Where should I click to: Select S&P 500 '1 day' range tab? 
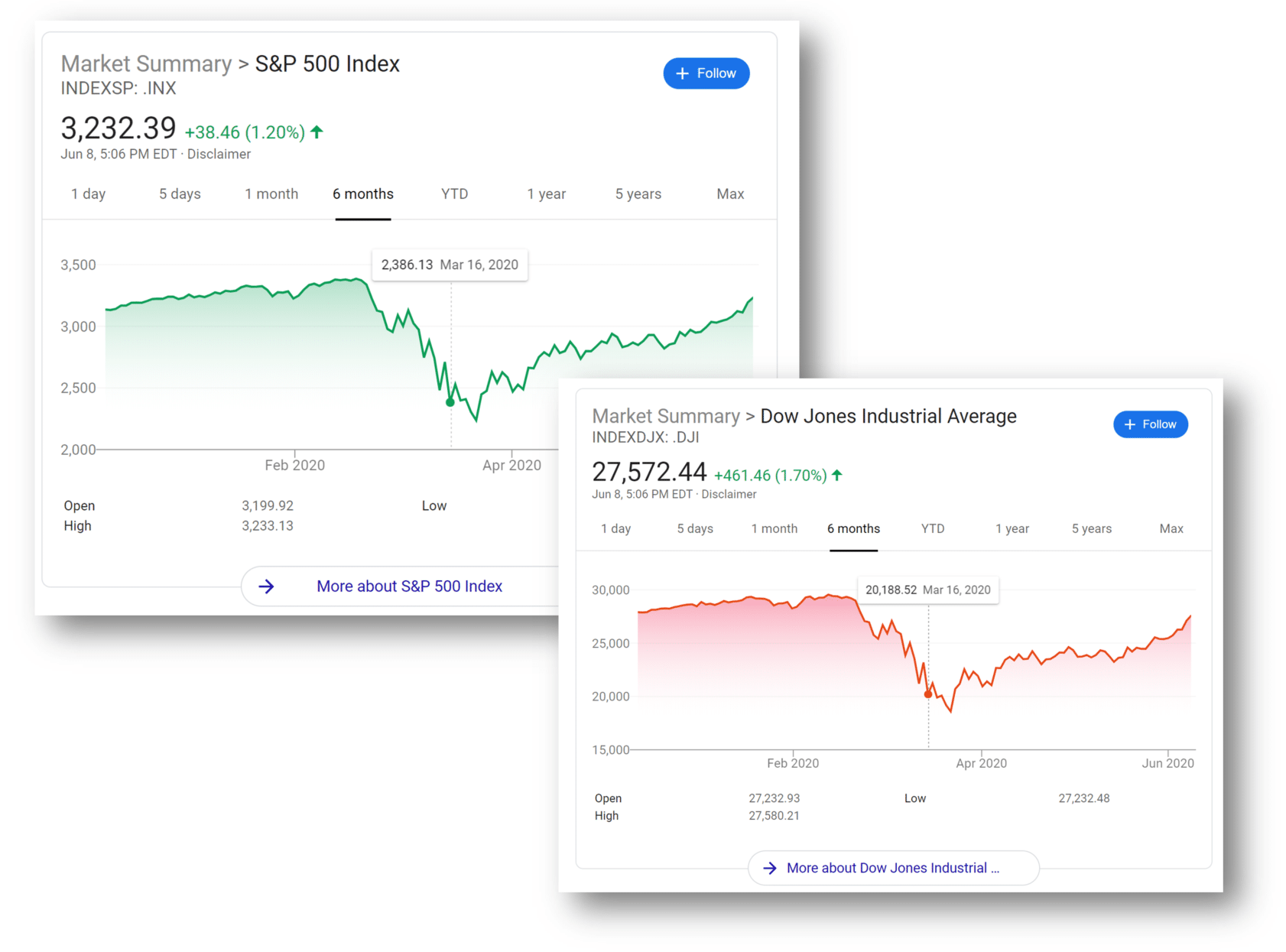(x=89, y=194)
